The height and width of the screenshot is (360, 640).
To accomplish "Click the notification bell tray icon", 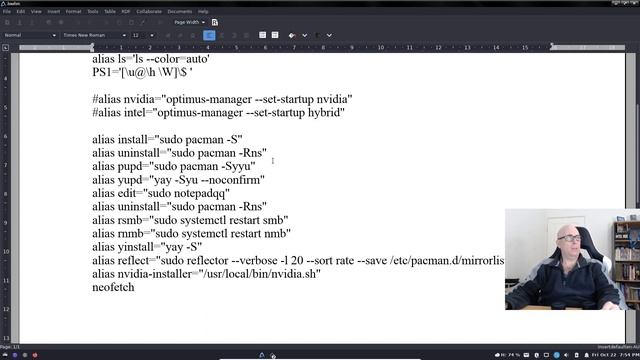I will click(586, 355).
